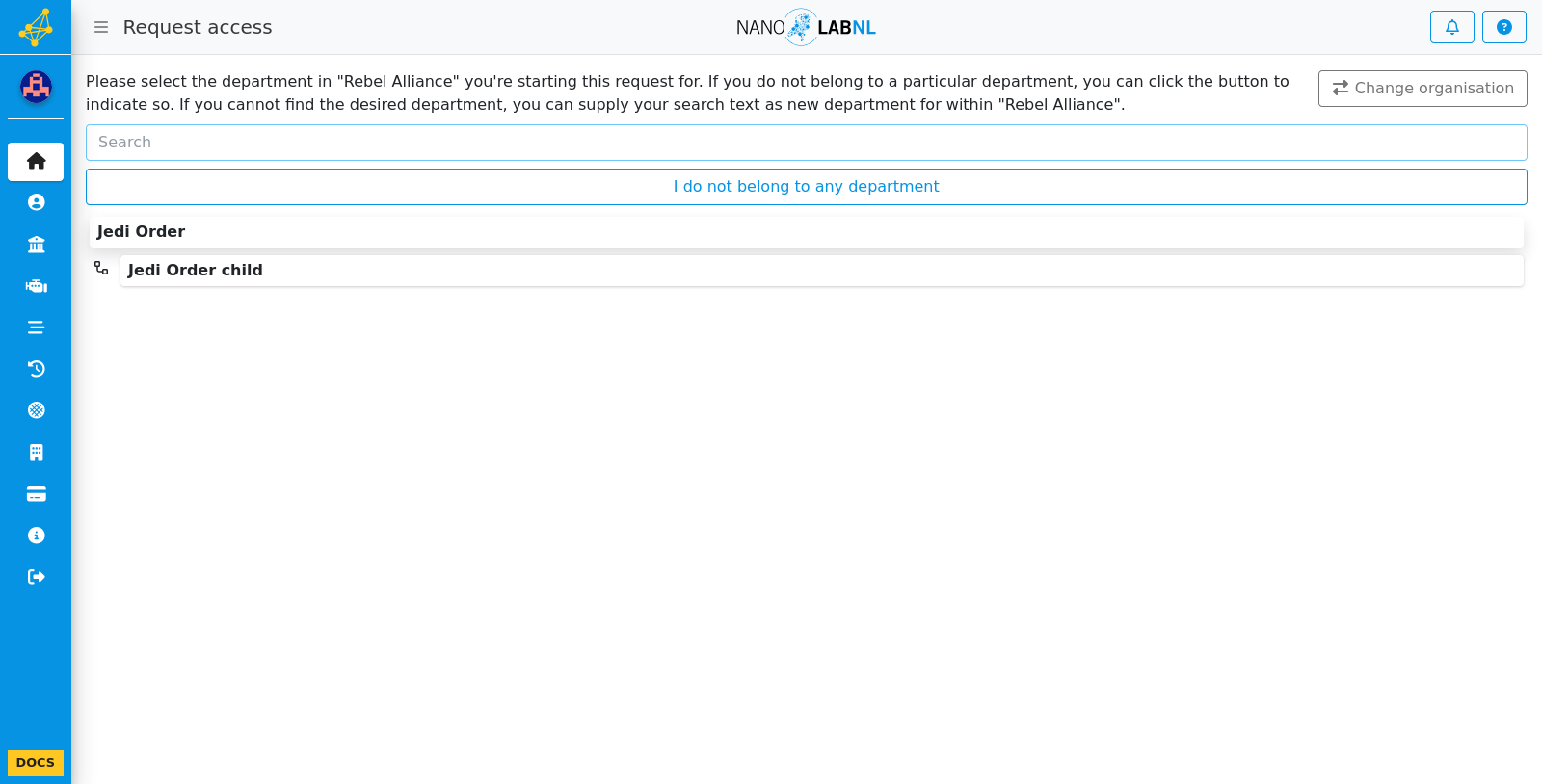The width and height of the screenshot is (1542, 784).
Task: Open the history clock sidebar icon
Action: coord(36,369)
